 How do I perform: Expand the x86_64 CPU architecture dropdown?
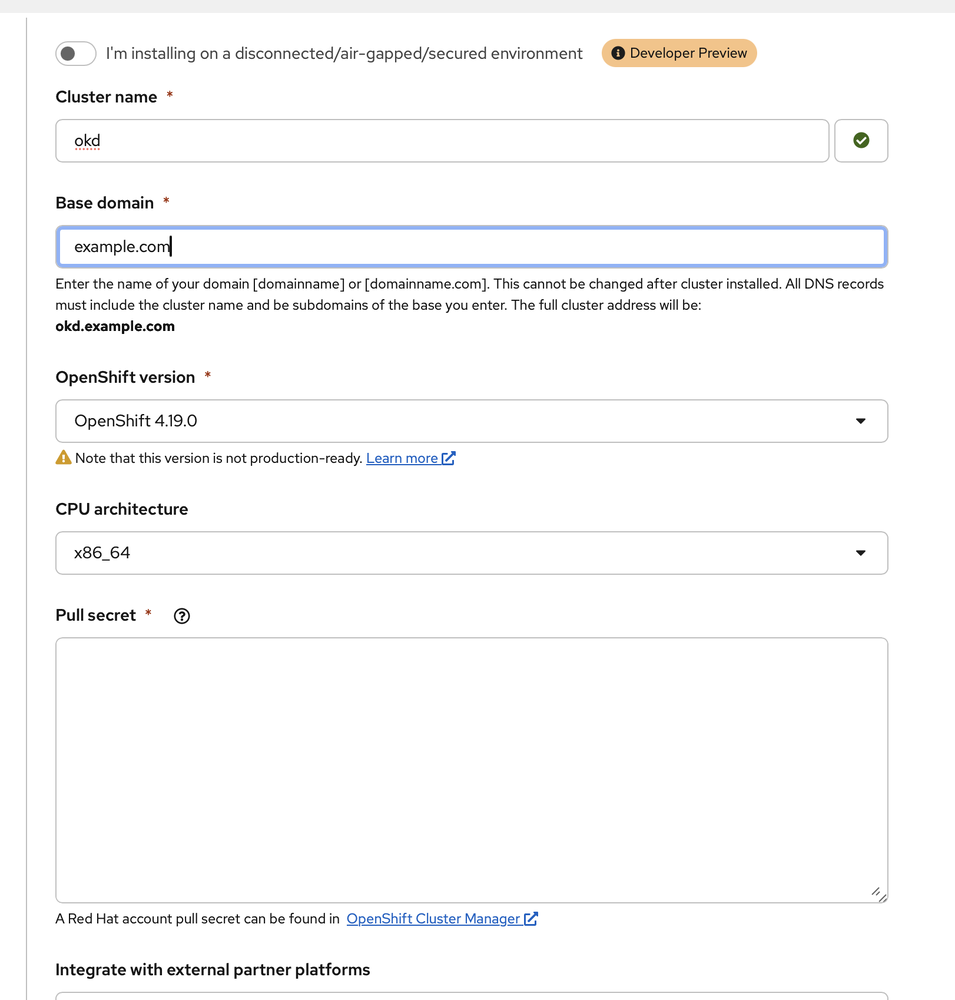(450, 553)
